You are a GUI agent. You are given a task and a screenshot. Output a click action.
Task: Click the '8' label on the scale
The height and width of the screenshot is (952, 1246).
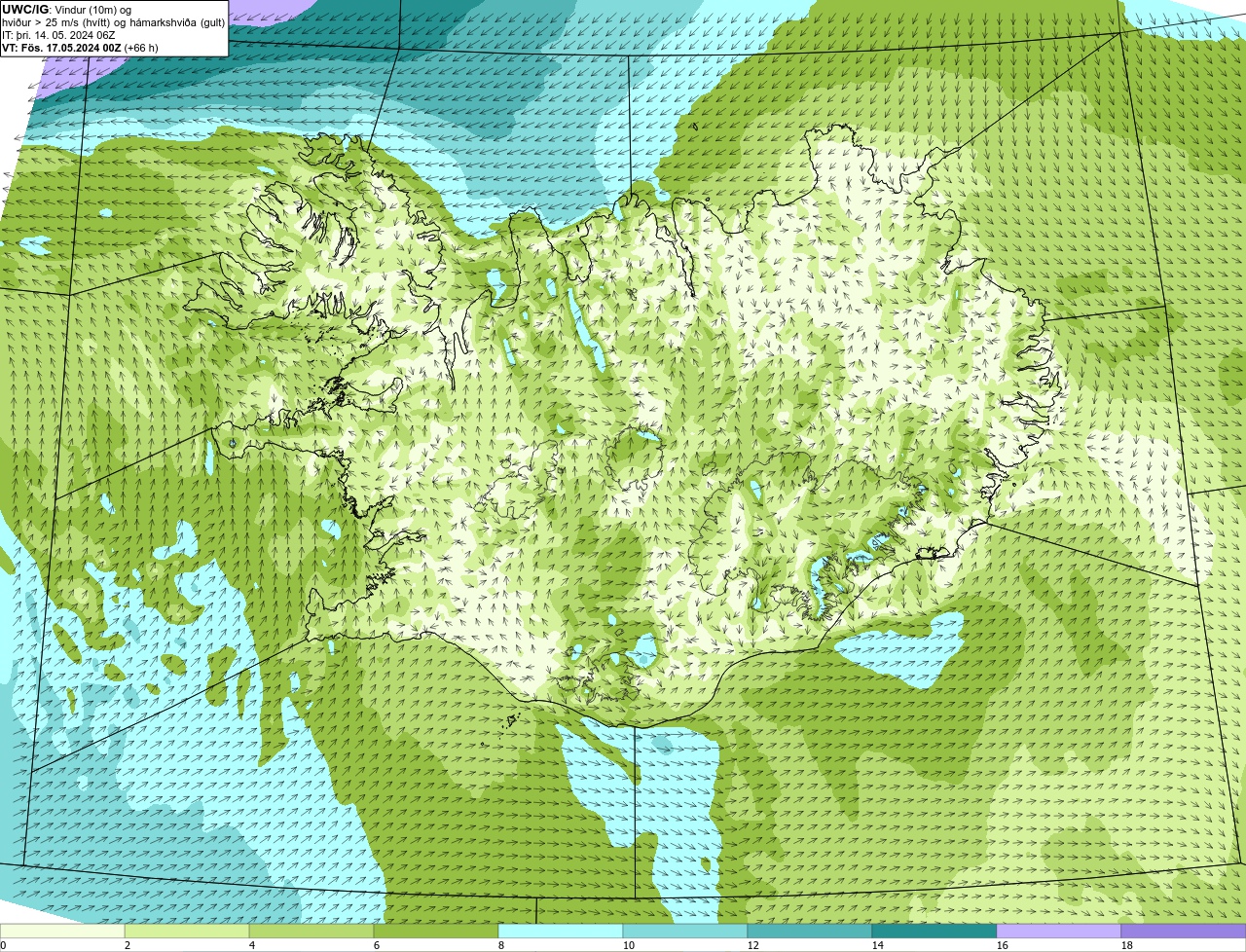click(501, 945)
